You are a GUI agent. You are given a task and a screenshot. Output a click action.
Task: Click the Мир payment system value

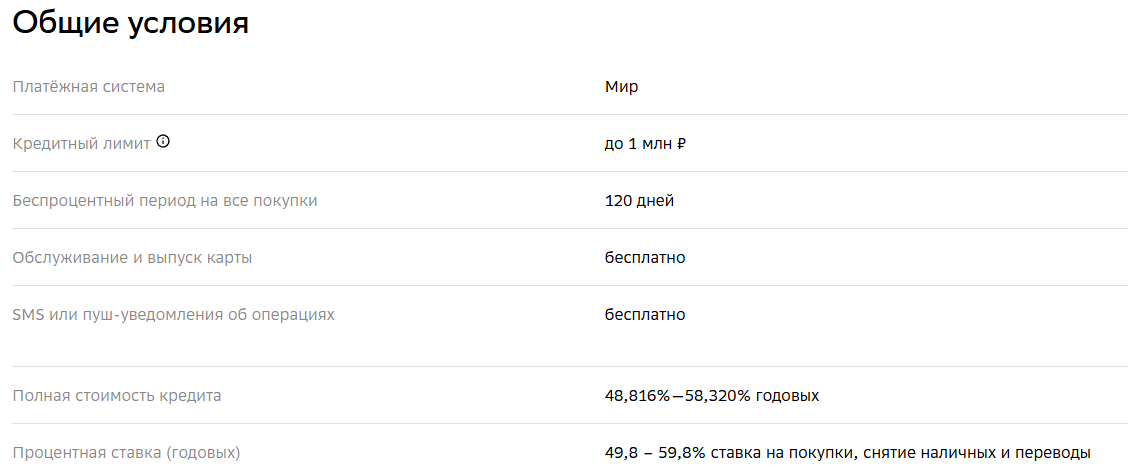pos(621,87)
